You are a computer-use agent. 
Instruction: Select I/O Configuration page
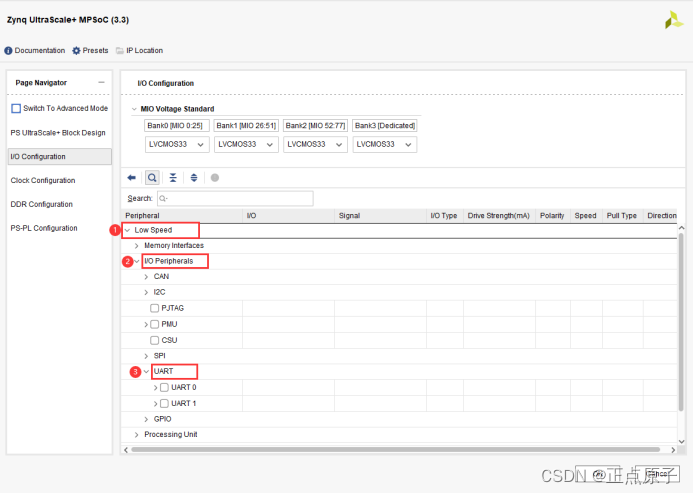tap(60, 156)
